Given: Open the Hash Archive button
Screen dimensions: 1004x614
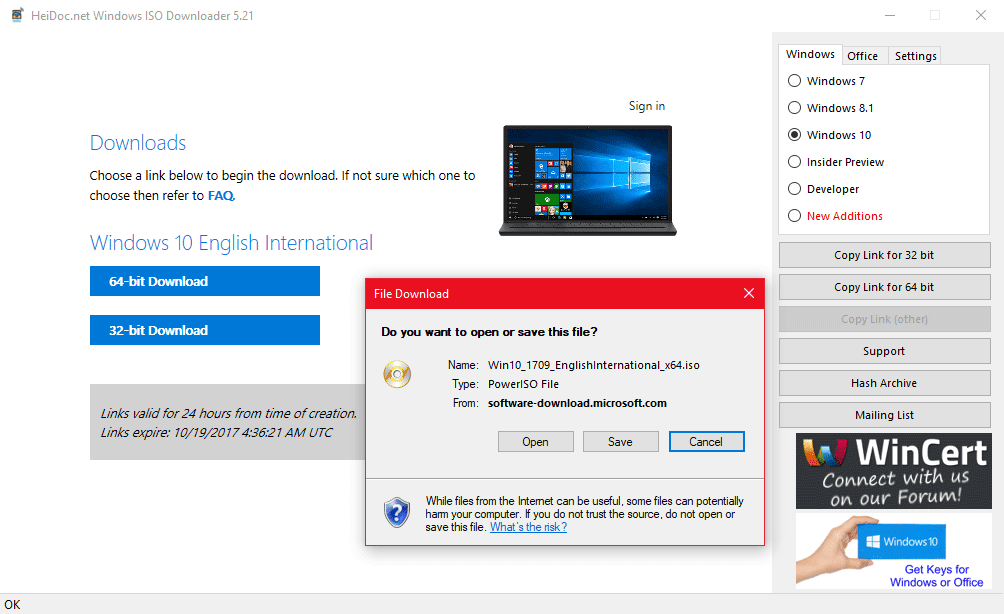Looking at the screenshot, I should (884, 383).
